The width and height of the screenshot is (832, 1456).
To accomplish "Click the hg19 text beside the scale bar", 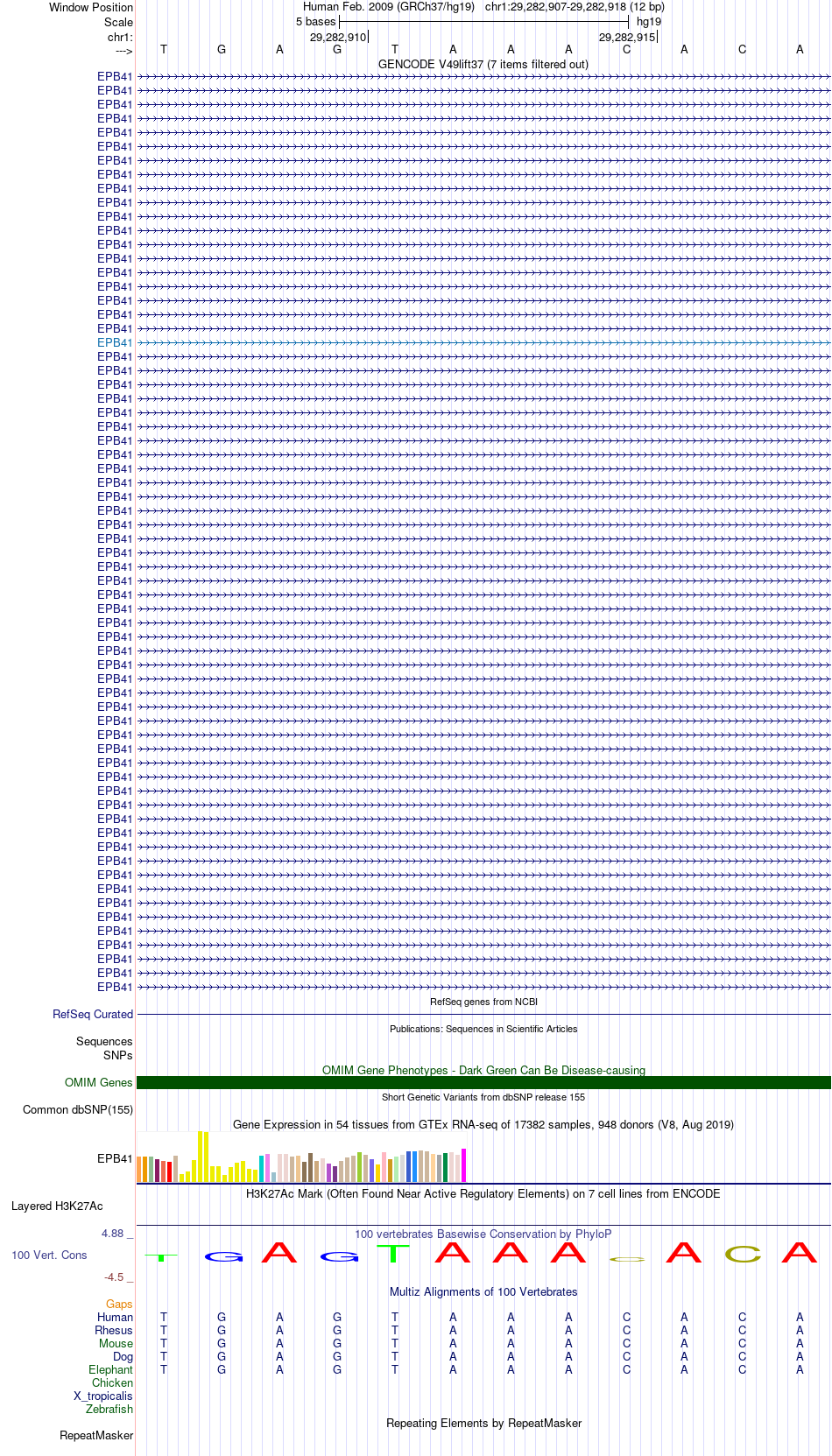I will 649,22.
